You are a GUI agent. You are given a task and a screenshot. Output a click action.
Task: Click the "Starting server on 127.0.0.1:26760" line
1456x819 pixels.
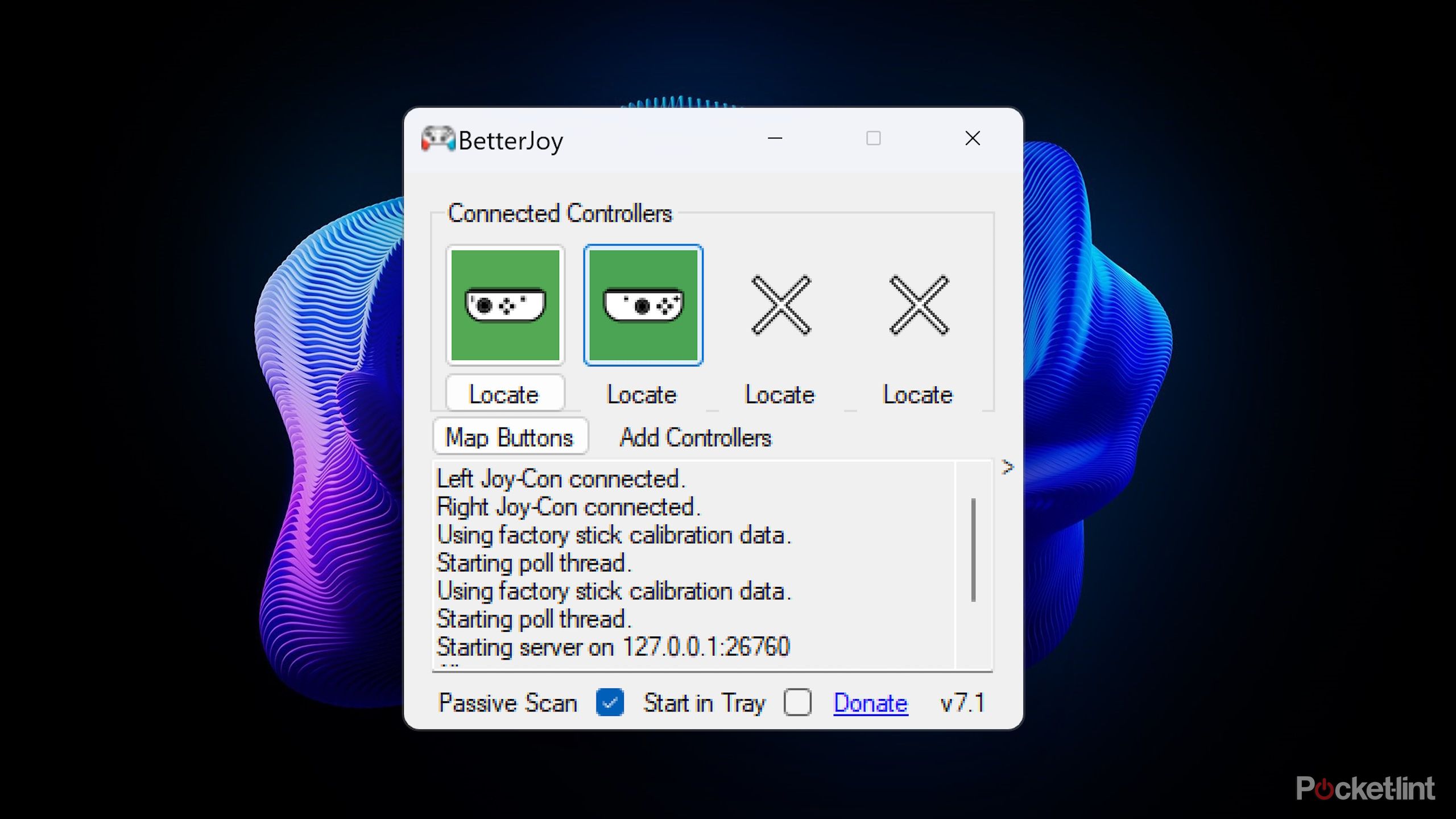pos(614,647)
